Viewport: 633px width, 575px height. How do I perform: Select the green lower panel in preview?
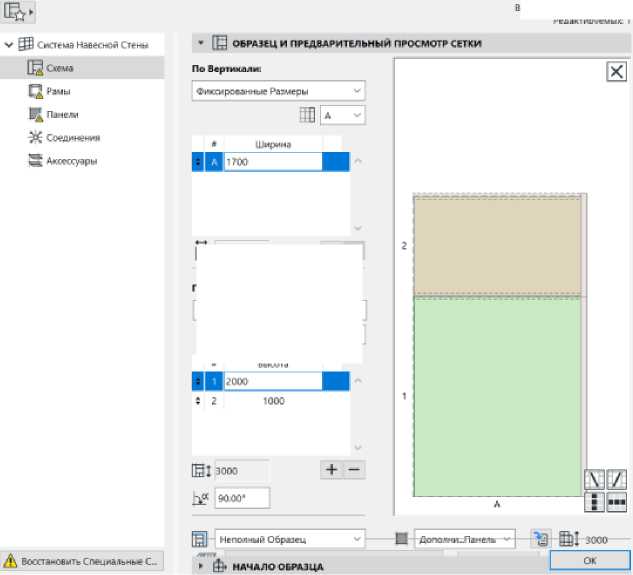[x=497, y=397]
